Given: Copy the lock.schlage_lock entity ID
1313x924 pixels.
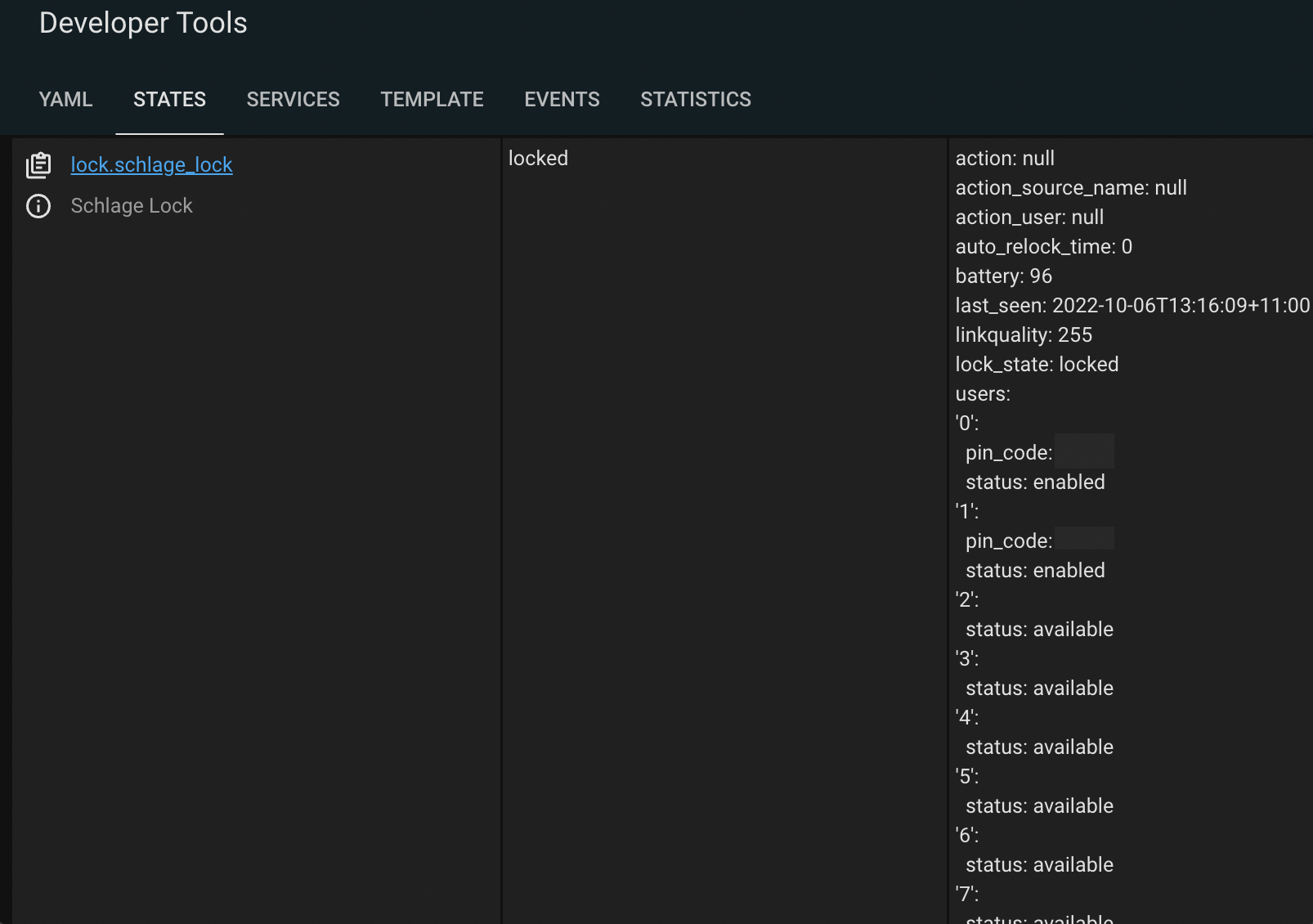Looking at the screenshot, I should (x=38, y=164).
